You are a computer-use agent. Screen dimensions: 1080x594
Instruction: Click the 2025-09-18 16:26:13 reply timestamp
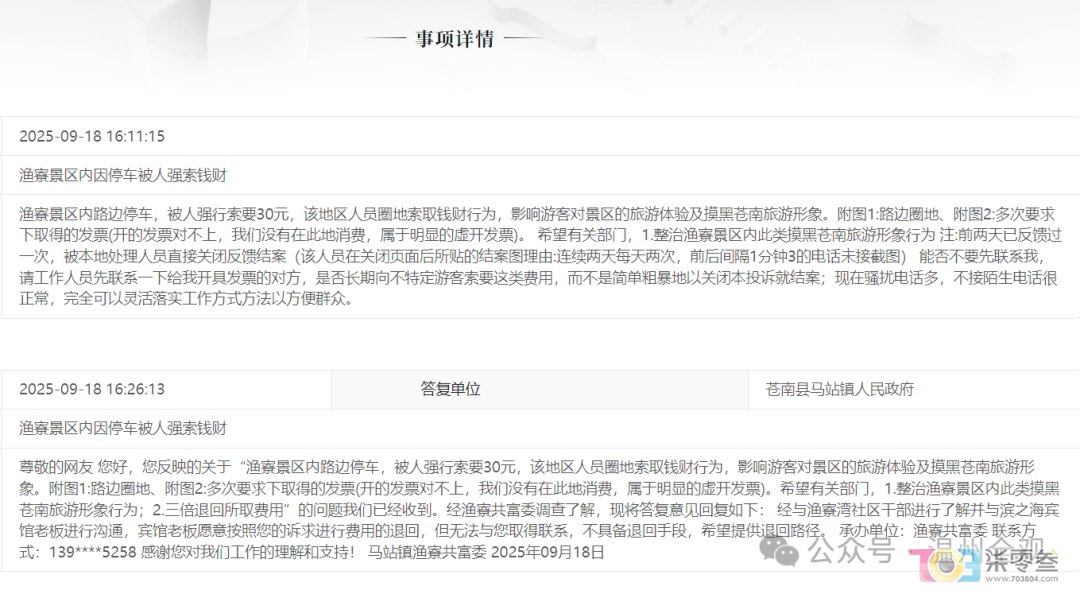(92, 389)
